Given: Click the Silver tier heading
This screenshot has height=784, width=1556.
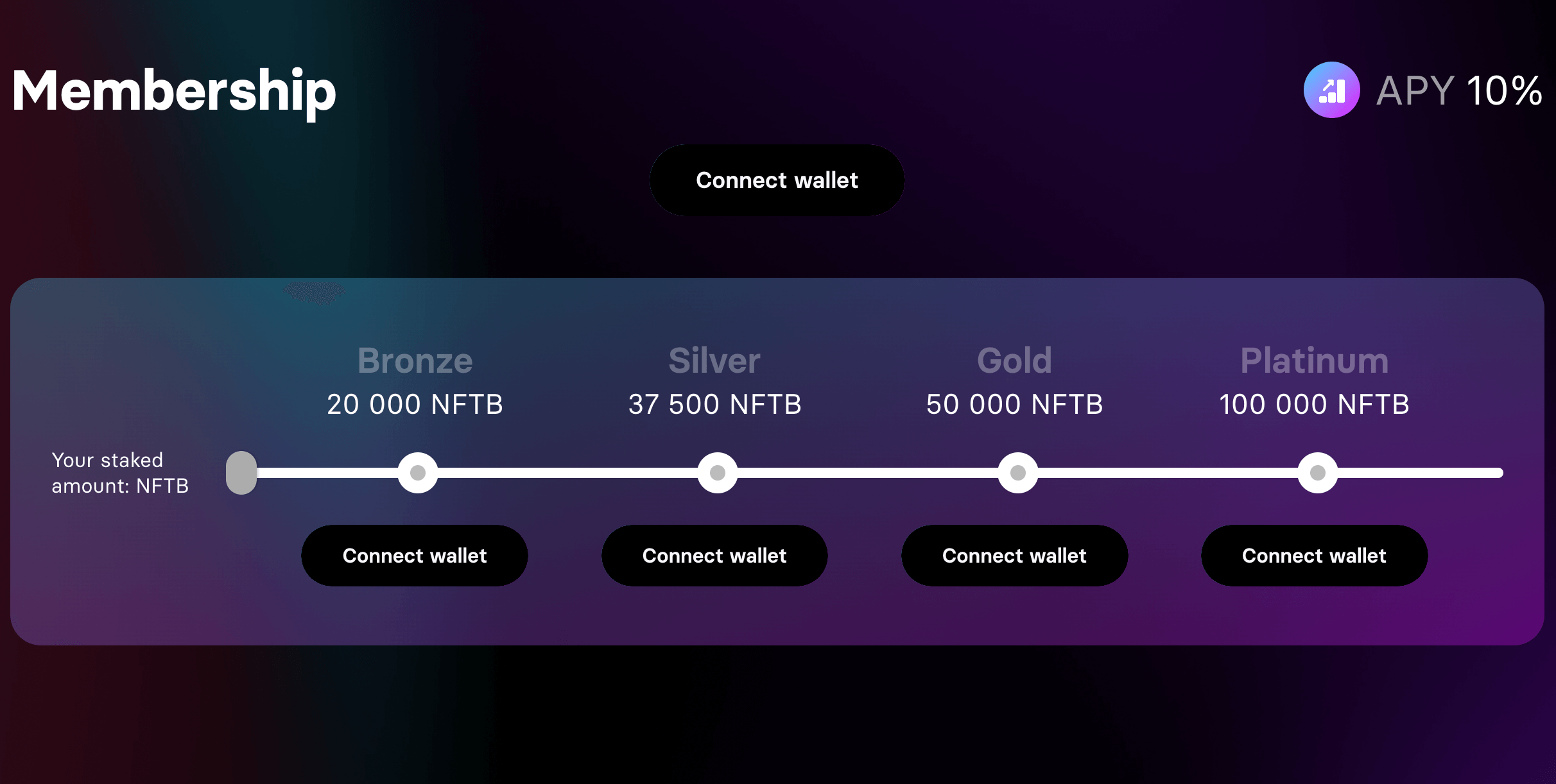Looking at the screenshot, I should (x=714, y=361).
